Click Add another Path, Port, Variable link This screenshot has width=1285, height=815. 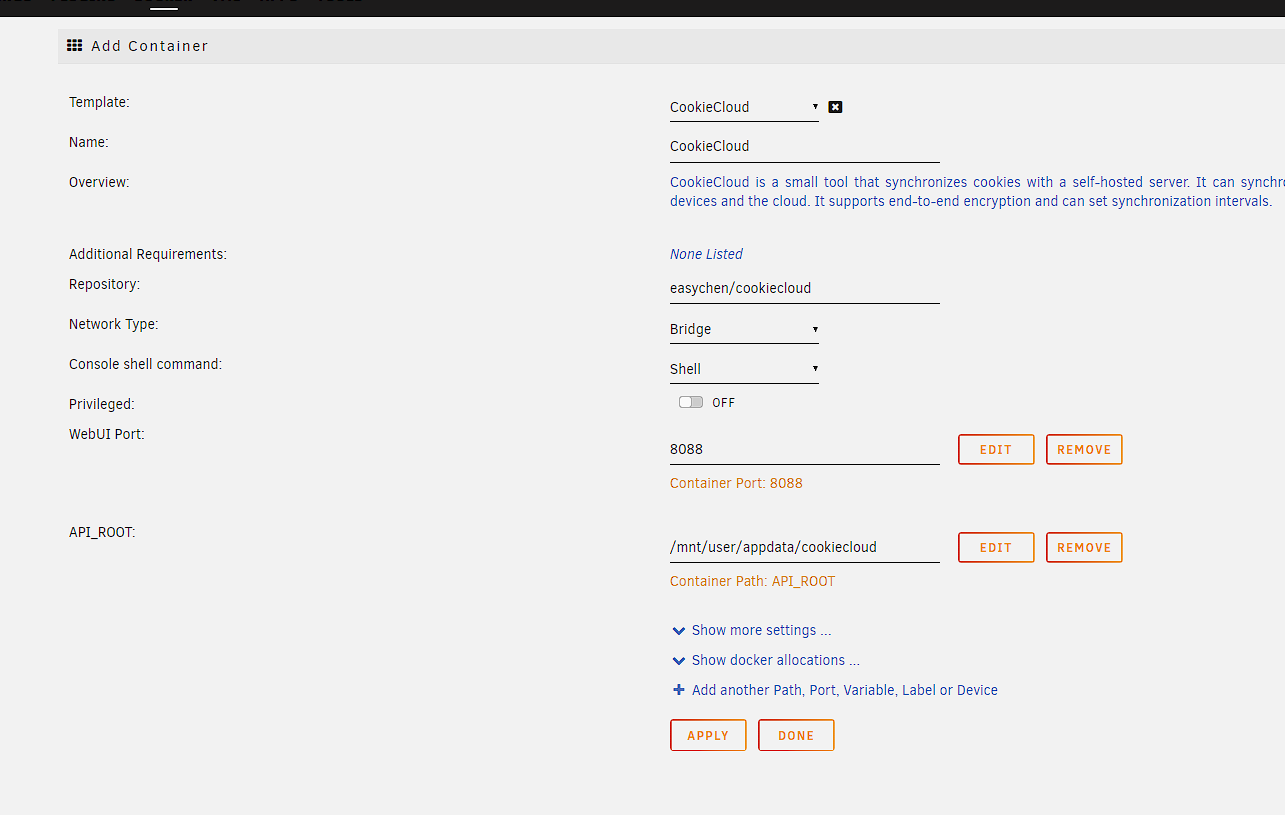[845, 690]
